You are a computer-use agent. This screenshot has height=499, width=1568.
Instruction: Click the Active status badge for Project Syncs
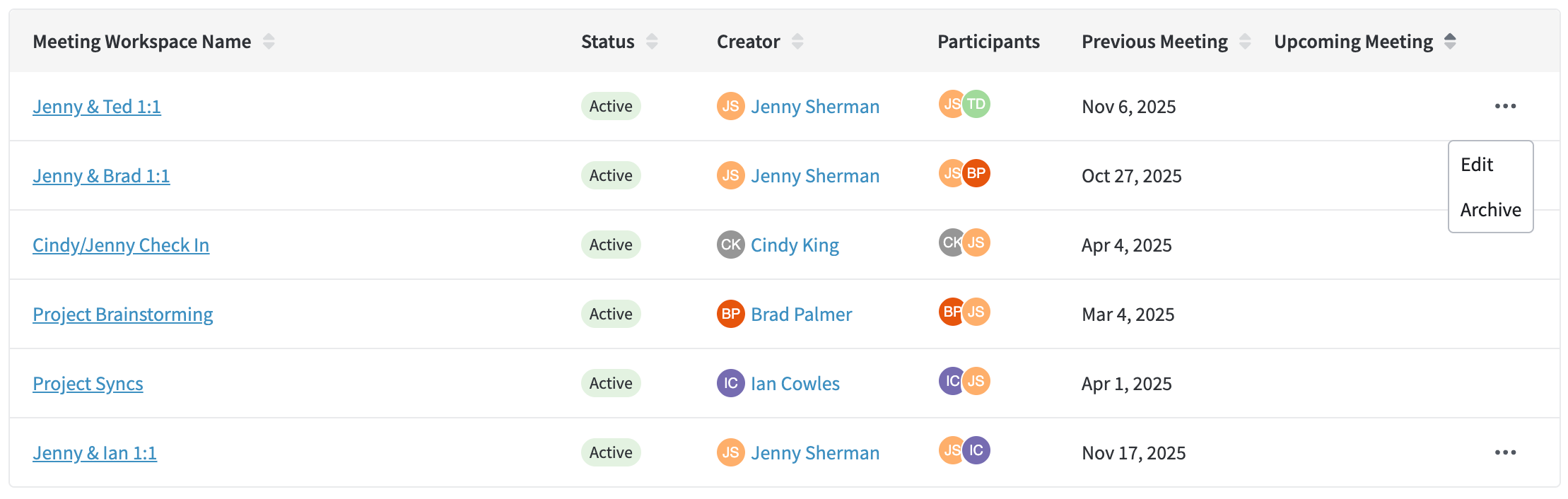(611, 383)
